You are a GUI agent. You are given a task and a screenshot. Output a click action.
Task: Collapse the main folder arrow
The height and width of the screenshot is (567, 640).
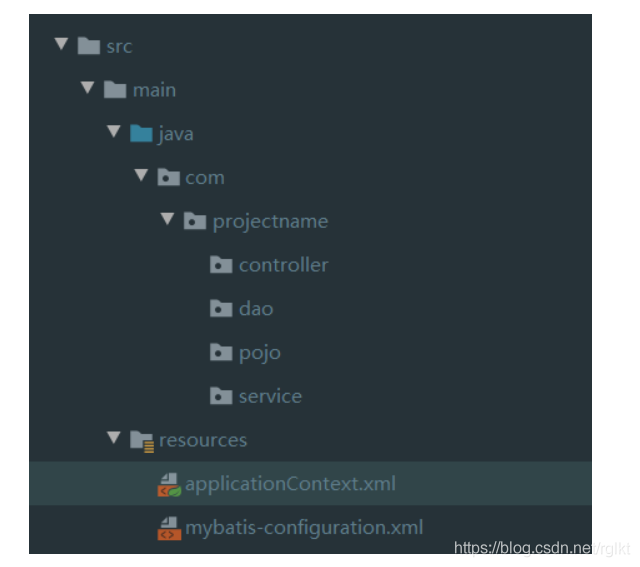tap(88, 89)
